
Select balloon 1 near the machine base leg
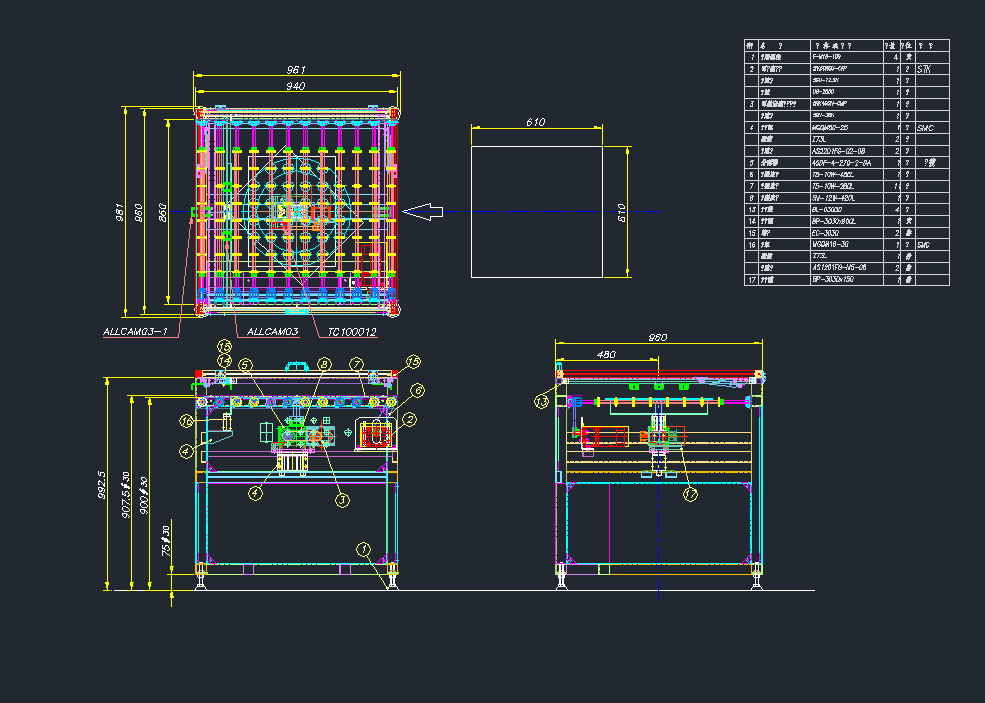click(365, 550)
